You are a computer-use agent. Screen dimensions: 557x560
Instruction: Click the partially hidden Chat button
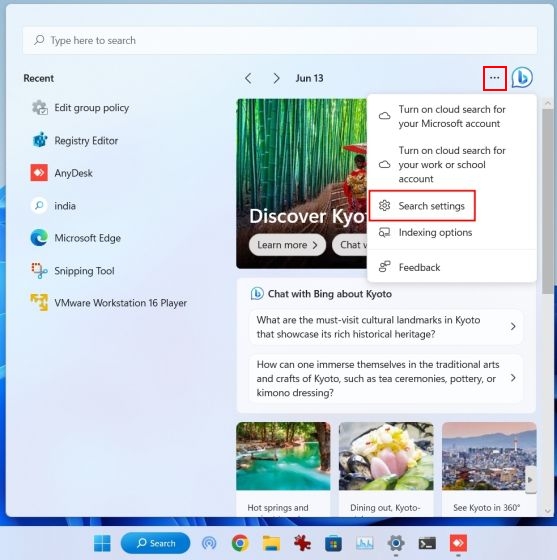pyautogui.click(x=350, y=245)
